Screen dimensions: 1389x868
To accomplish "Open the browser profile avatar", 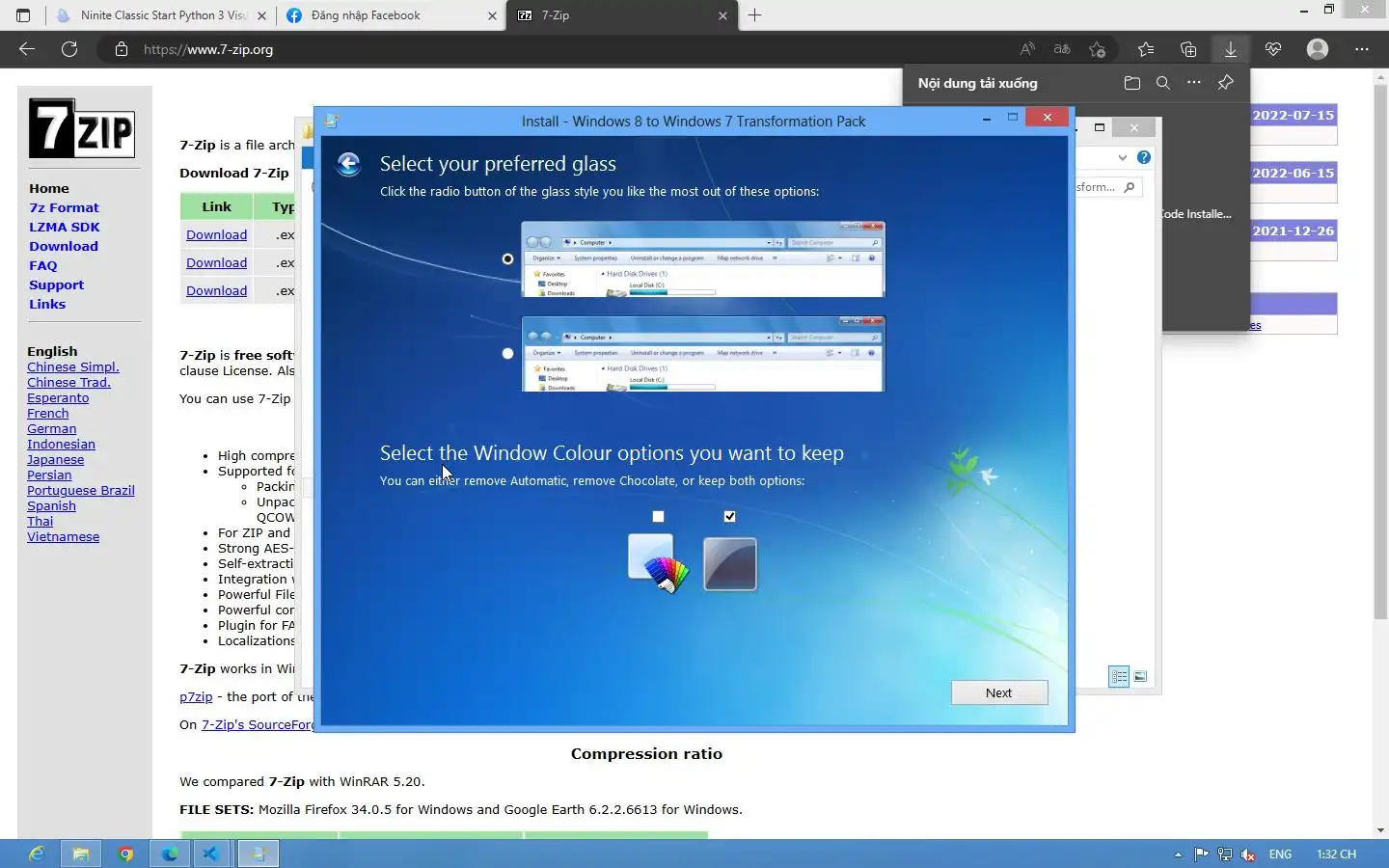I will [1318, 49].
